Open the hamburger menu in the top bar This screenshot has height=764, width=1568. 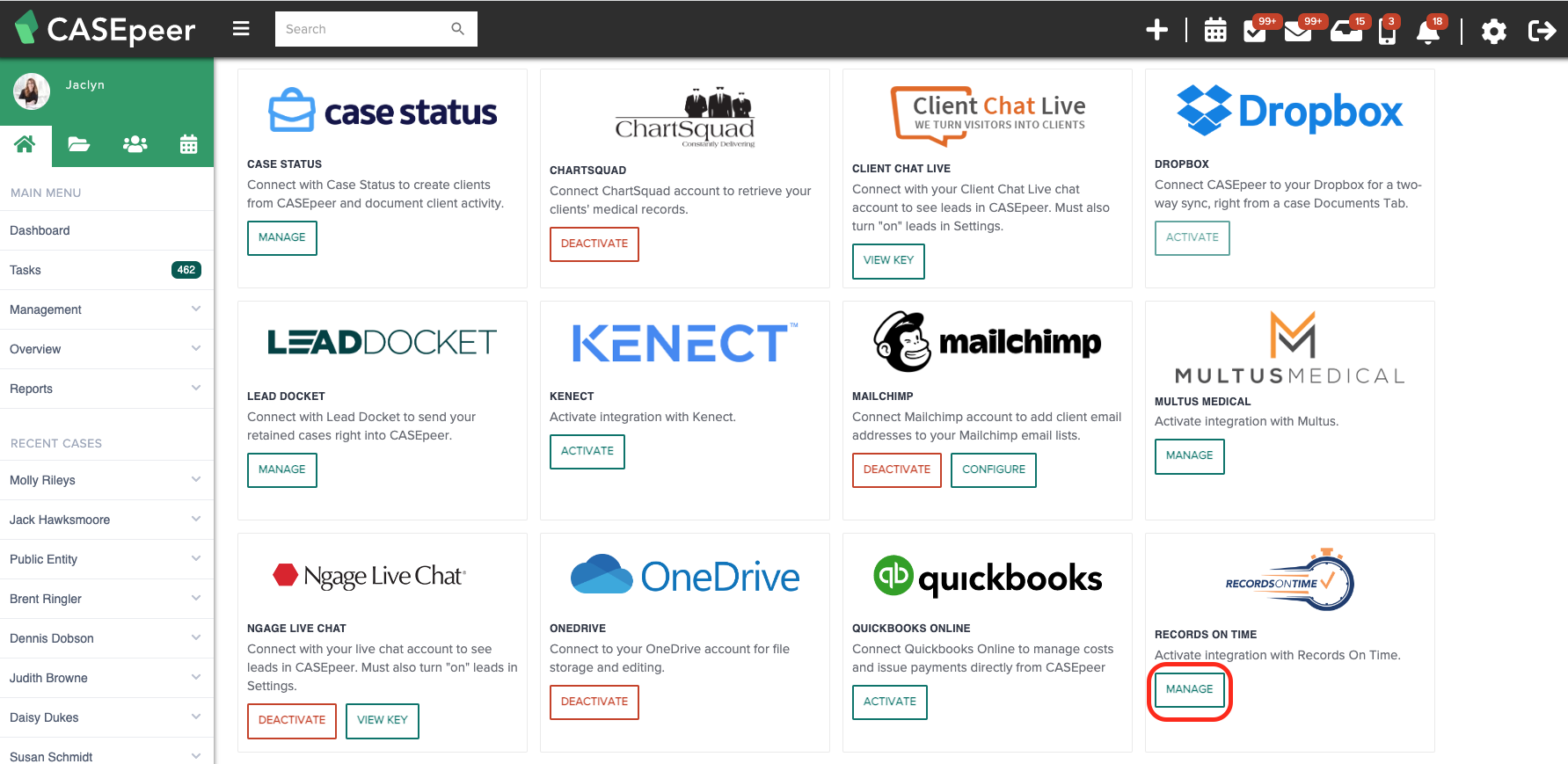coord(241,29)
